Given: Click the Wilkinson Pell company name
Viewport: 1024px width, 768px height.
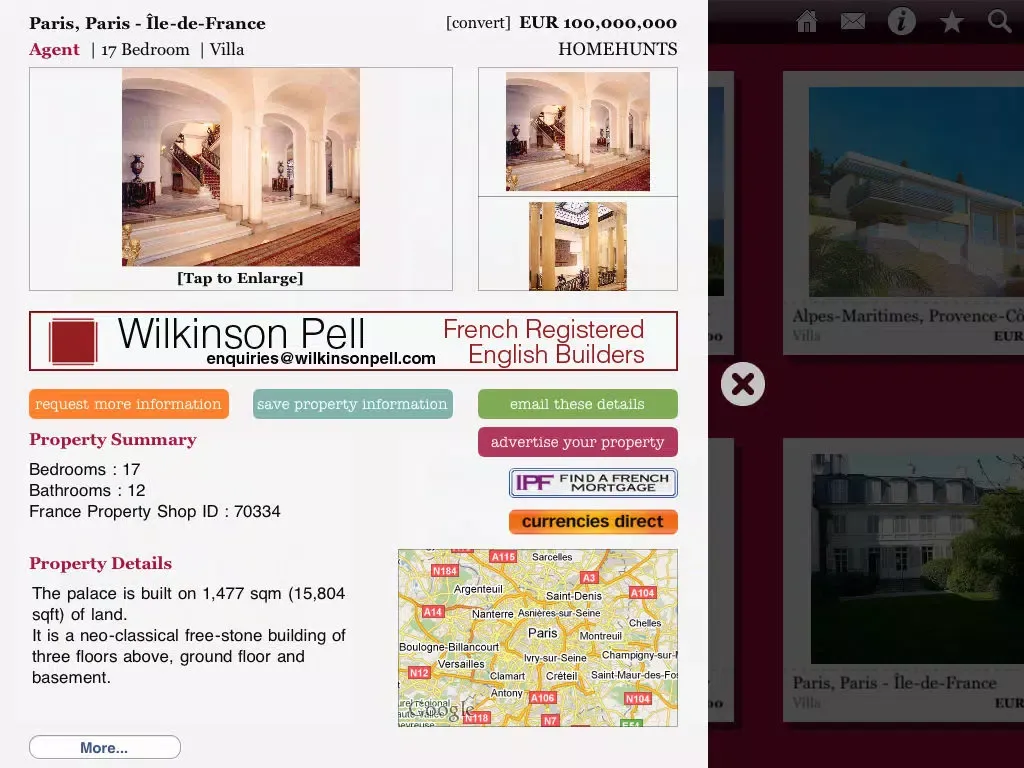Looking at the screenshot, I should click(x=241, y=334).
